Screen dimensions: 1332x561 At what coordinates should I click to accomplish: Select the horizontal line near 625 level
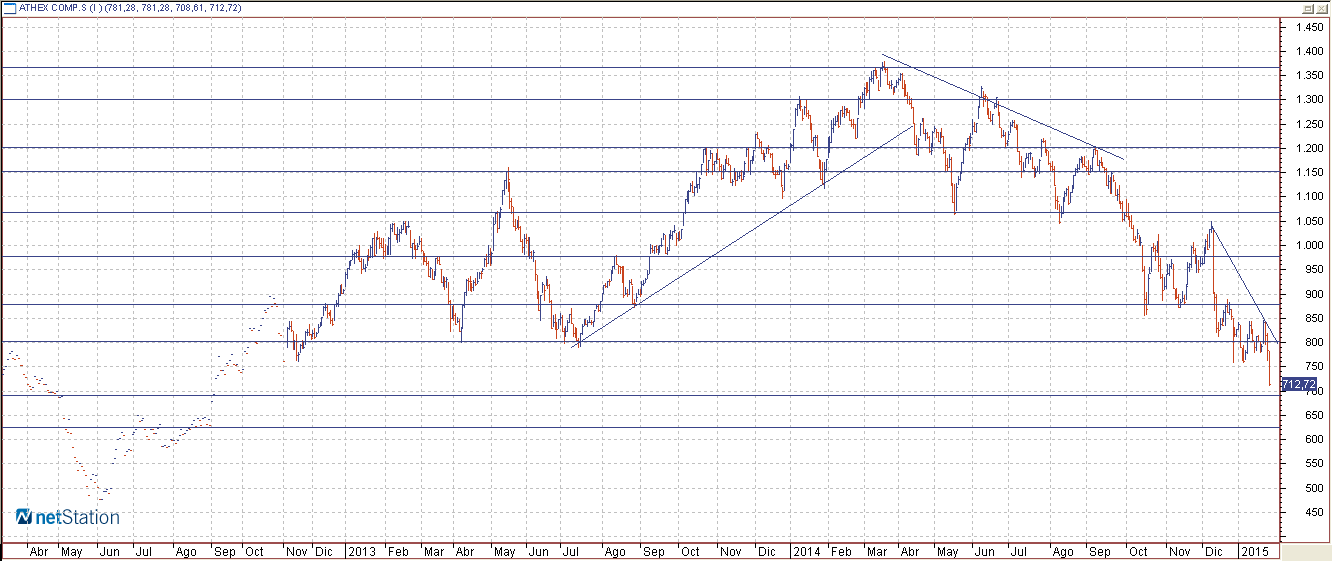point(640,427)
